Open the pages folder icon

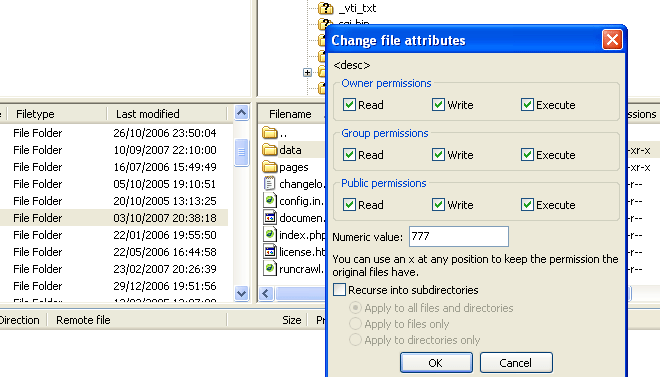tap(269, 167)
